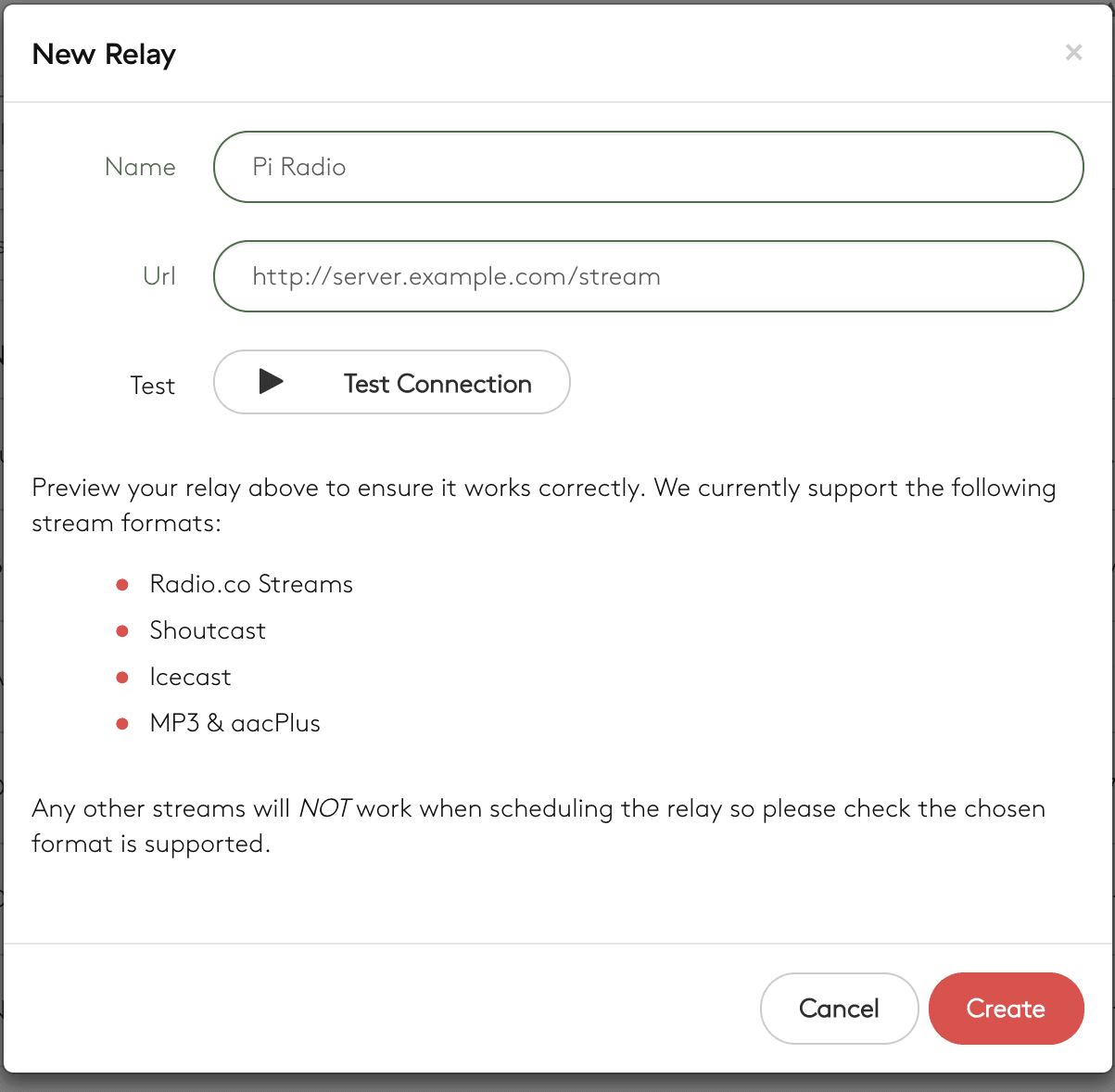Click the Name label
1115x1092 pixels.
140,167
